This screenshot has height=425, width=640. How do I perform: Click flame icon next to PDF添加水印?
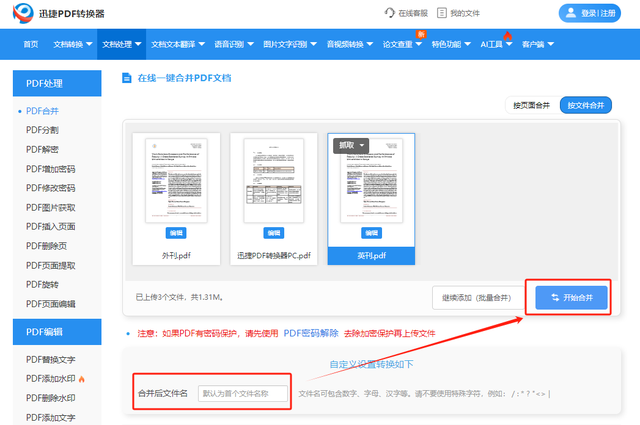pos(82,379)
